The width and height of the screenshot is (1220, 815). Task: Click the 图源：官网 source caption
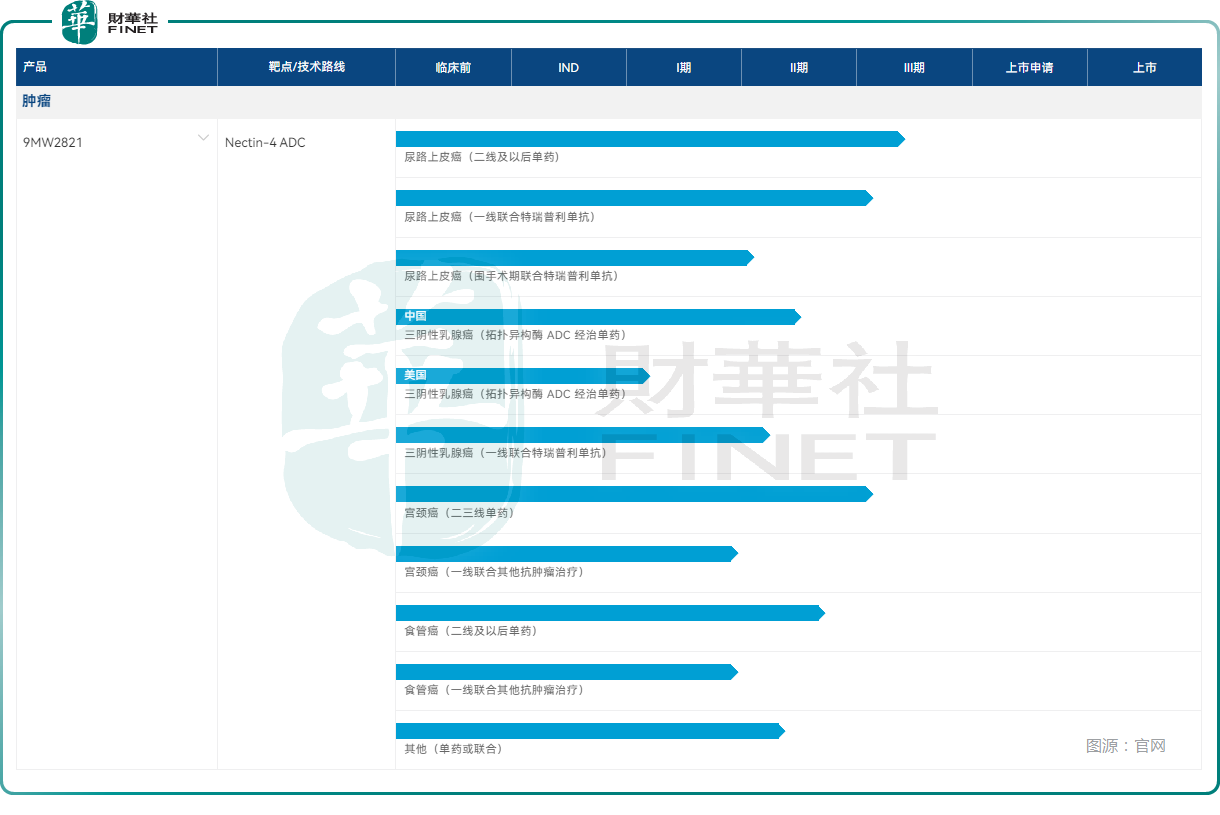point(1126,746)
